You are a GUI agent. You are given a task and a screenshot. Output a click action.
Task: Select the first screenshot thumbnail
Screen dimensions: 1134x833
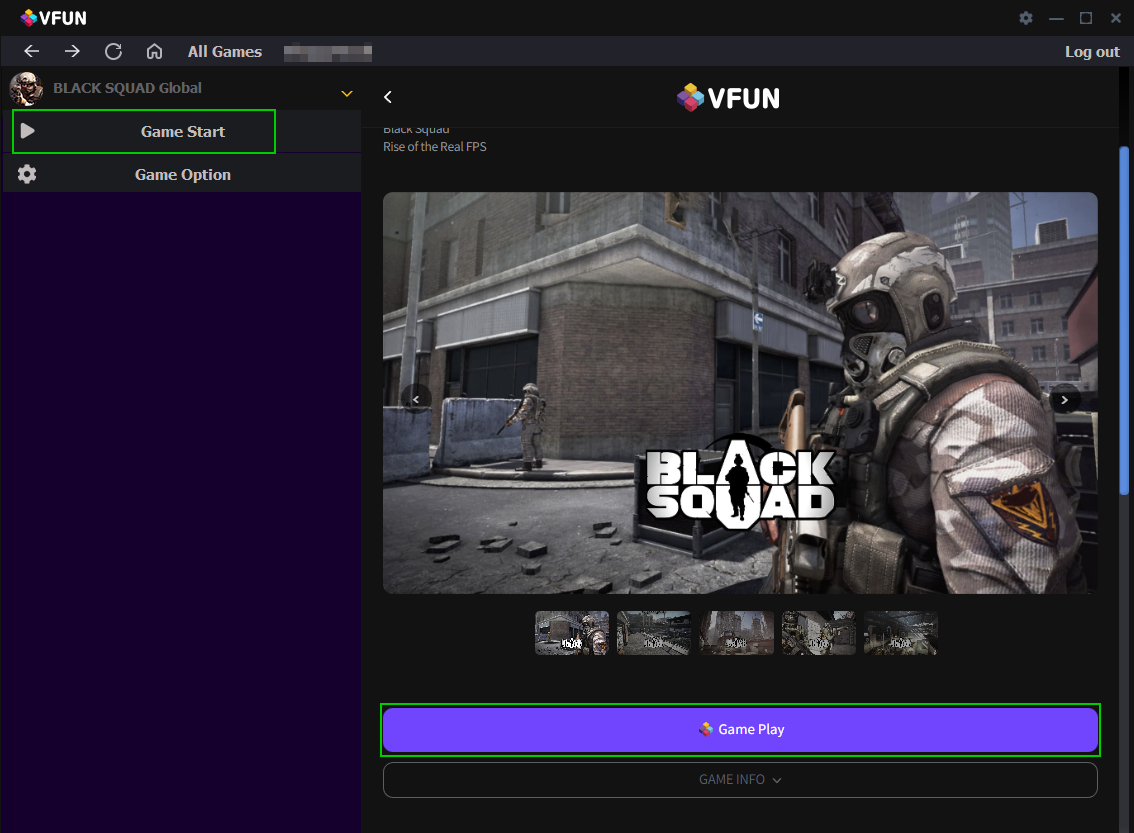pyautogui.click(x=572, y=633)
